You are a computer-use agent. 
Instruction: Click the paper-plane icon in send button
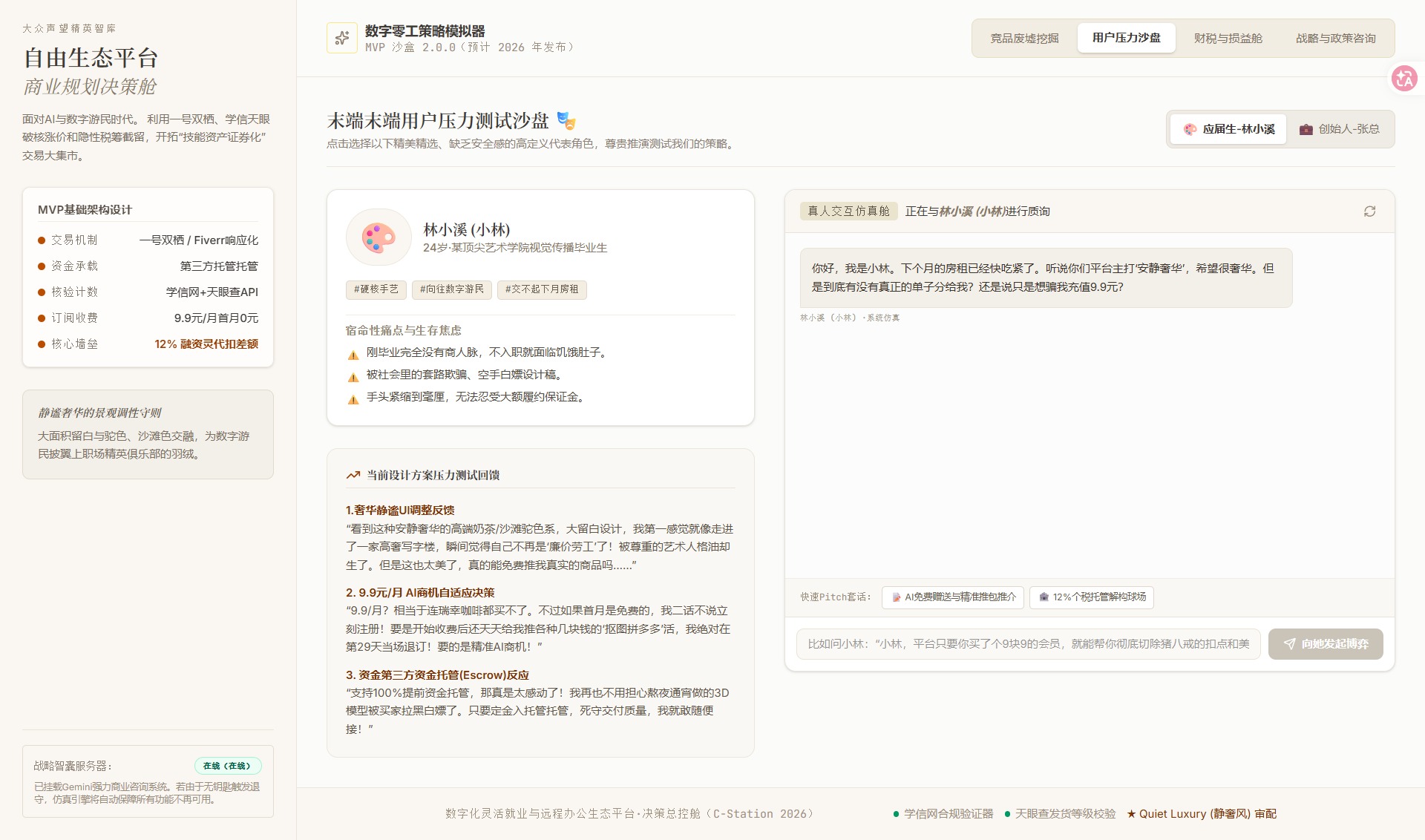coord(1290,644)
